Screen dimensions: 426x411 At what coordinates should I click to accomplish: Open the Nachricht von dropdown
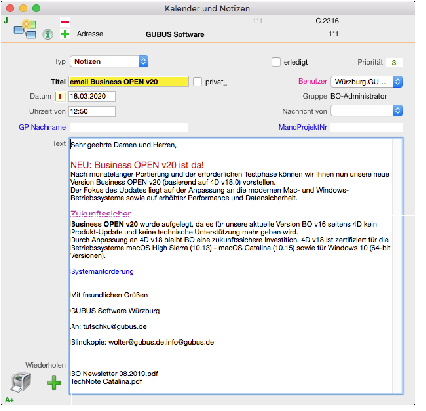pyautogui.click(x=367, y=111)
